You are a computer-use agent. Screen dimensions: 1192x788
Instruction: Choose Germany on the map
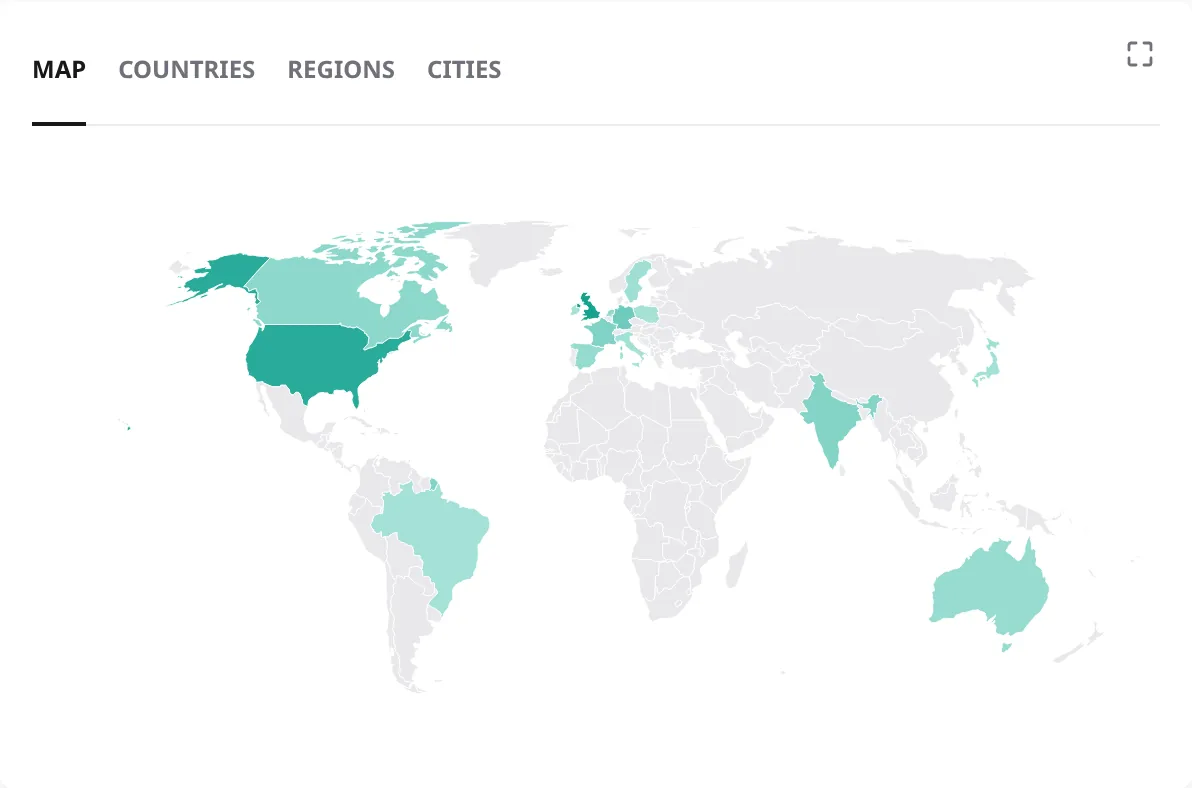(x=623, y=316)
